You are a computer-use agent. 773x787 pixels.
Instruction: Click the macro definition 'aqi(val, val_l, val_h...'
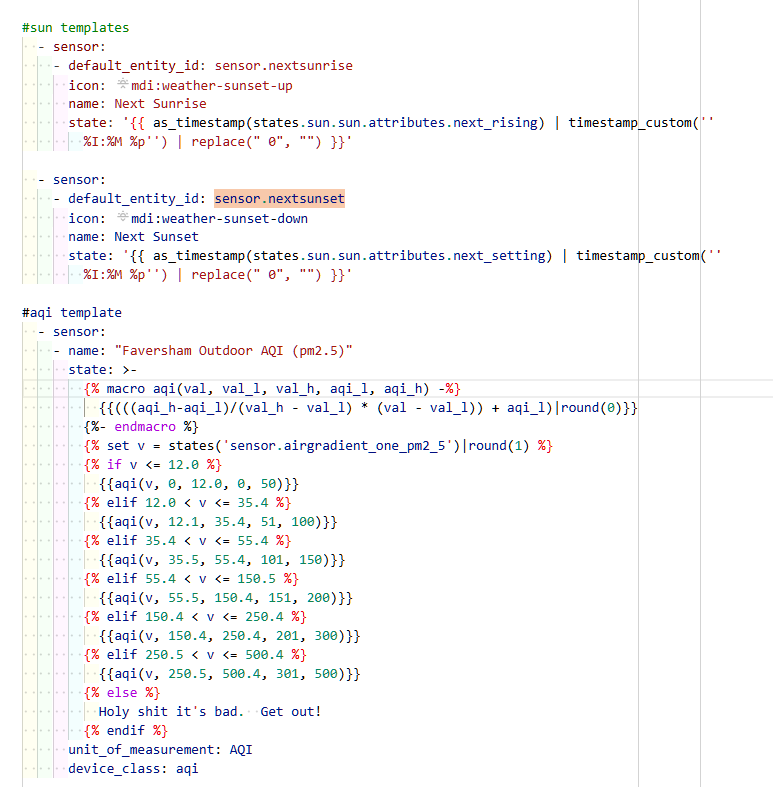click(272, 389)
